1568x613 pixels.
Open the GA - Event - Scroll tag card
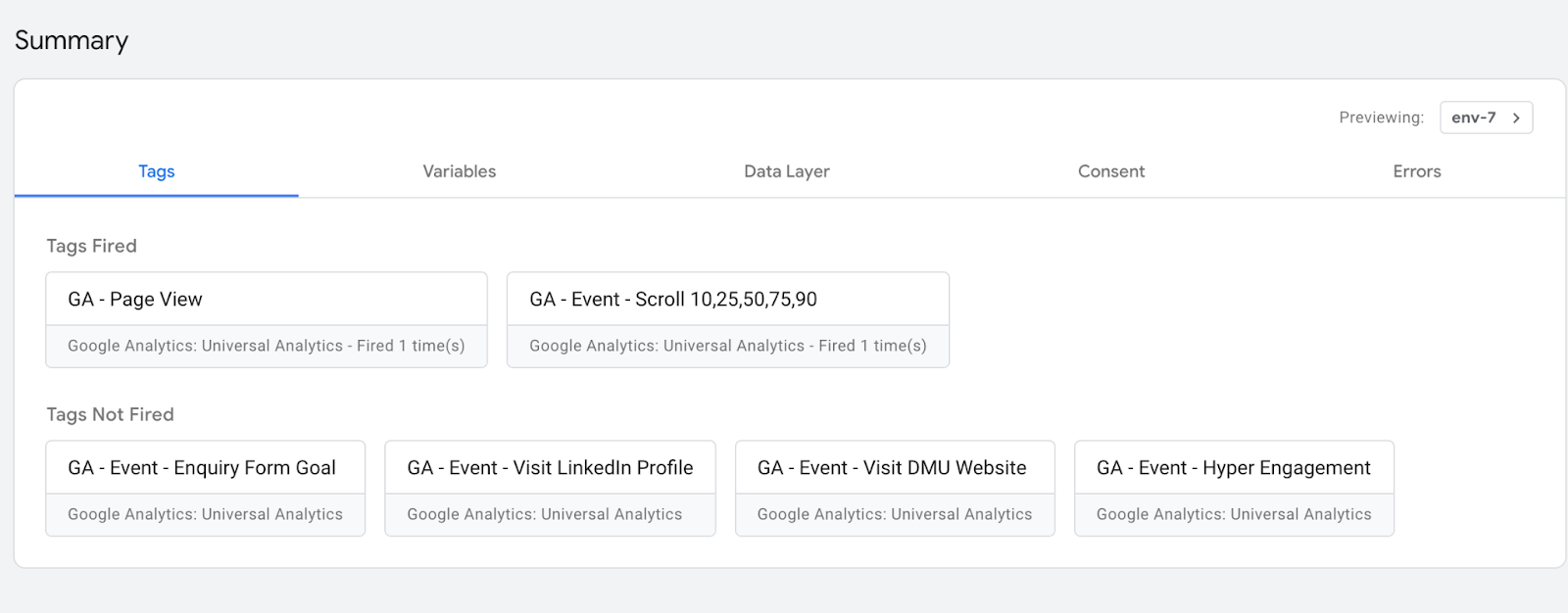[x=727, y=300]
